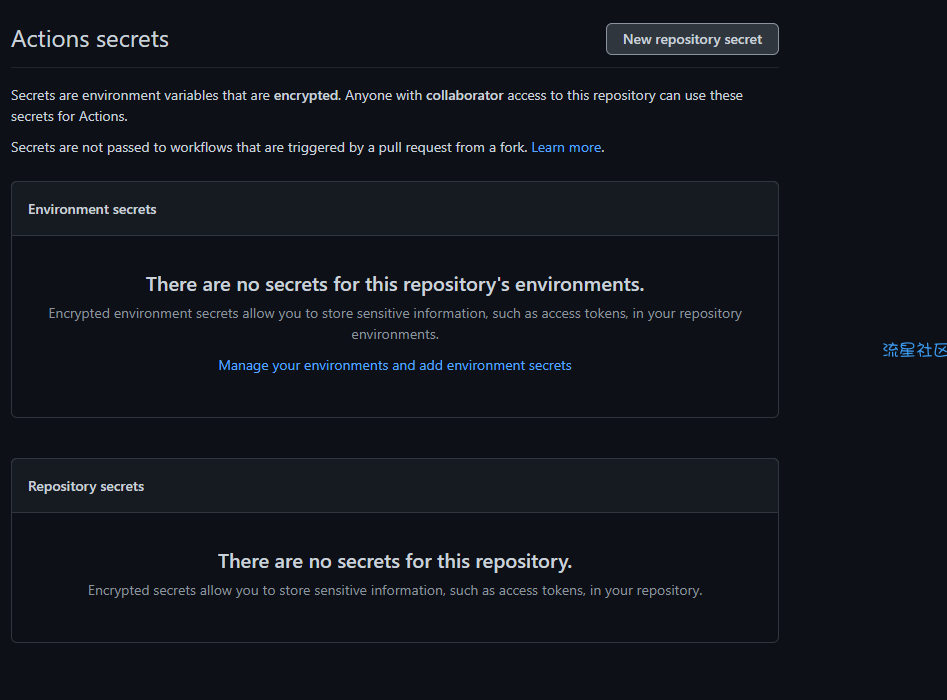
Task: Click the bold word collaborator
Action: click(464, 95)
